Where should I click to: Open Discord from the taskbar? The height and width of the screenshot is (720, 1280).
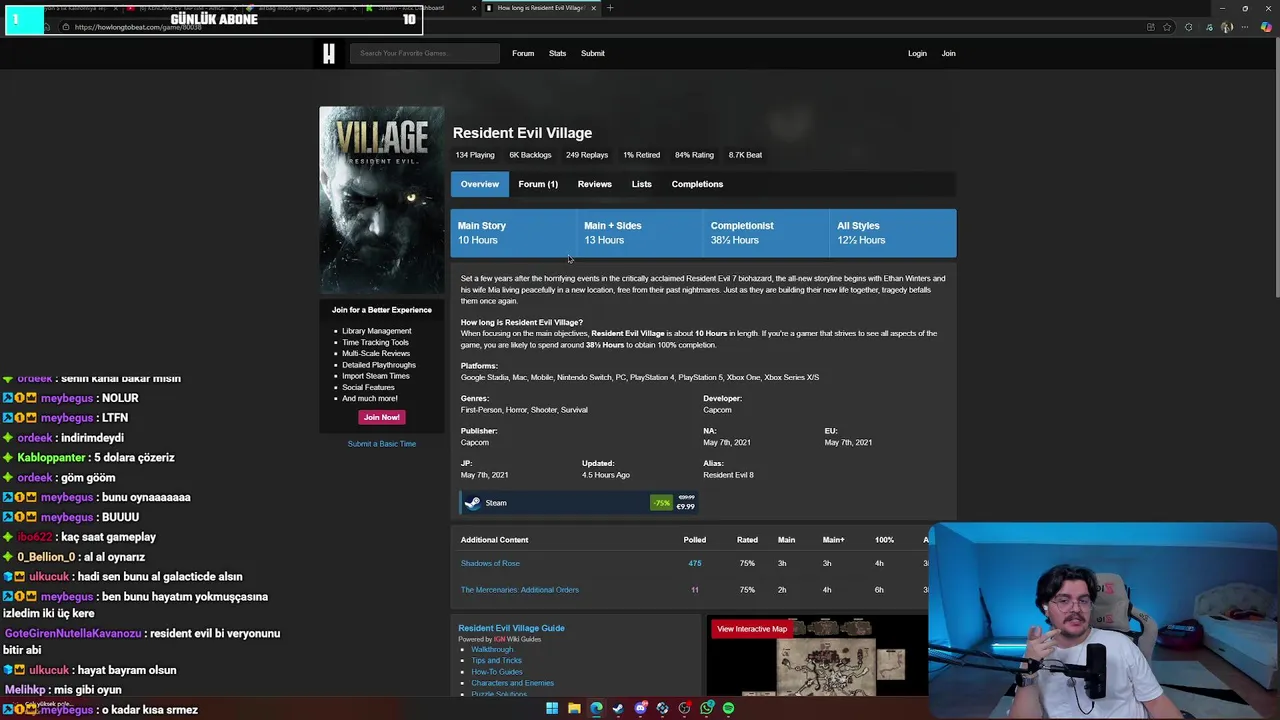(x=640, y=708)
